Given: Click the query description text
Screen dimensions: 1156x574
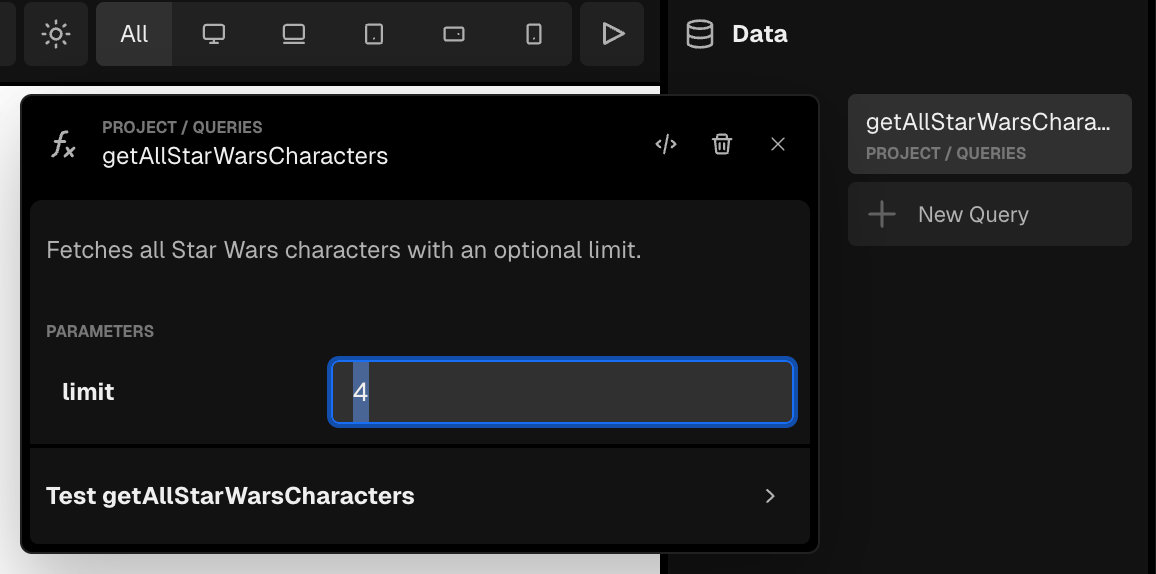Looking at the screenshot, I should click(344, 251).
